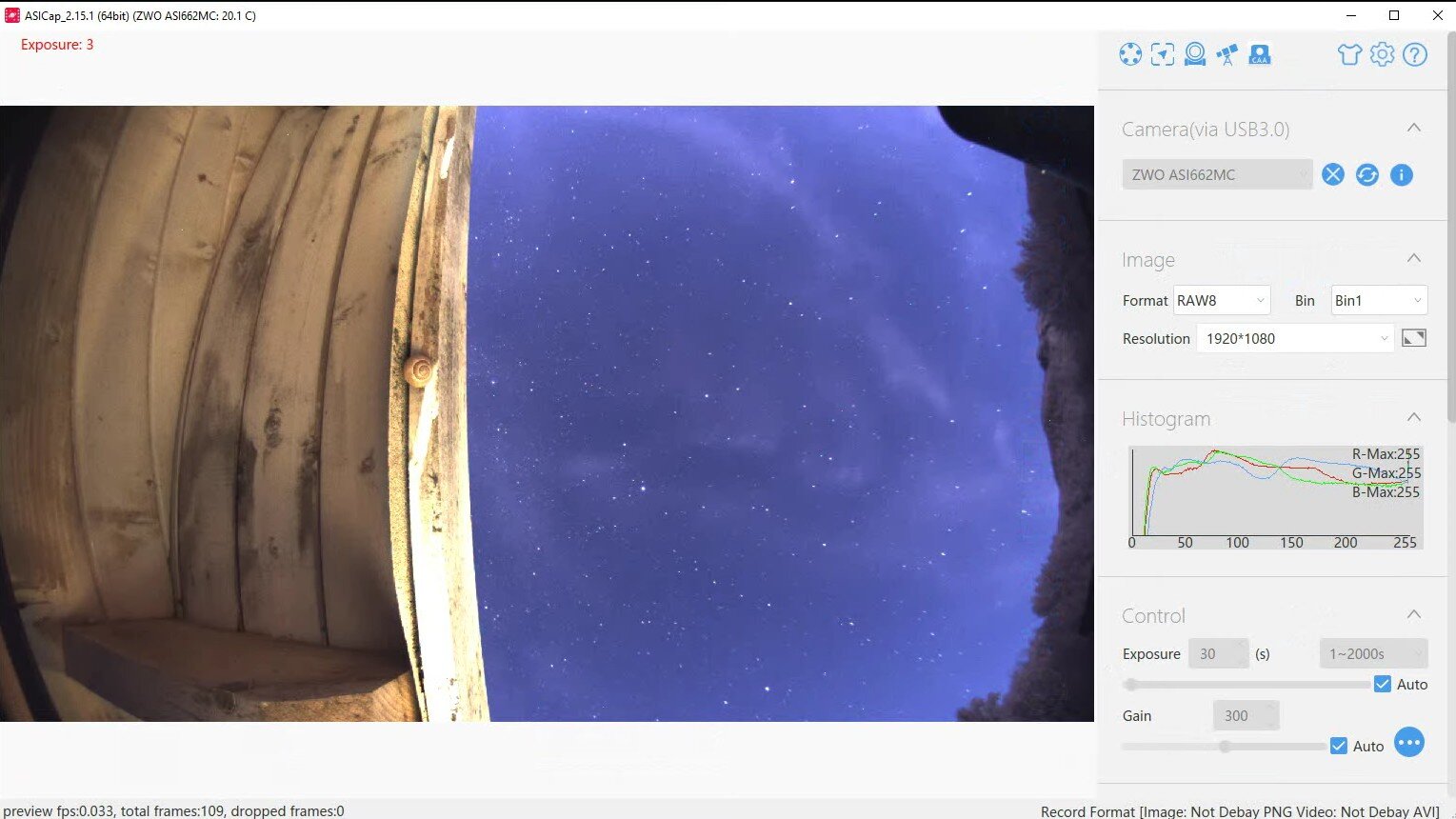Minimize the ASICap window
Screen dimensions: 1456x819
pos(1351,15)
